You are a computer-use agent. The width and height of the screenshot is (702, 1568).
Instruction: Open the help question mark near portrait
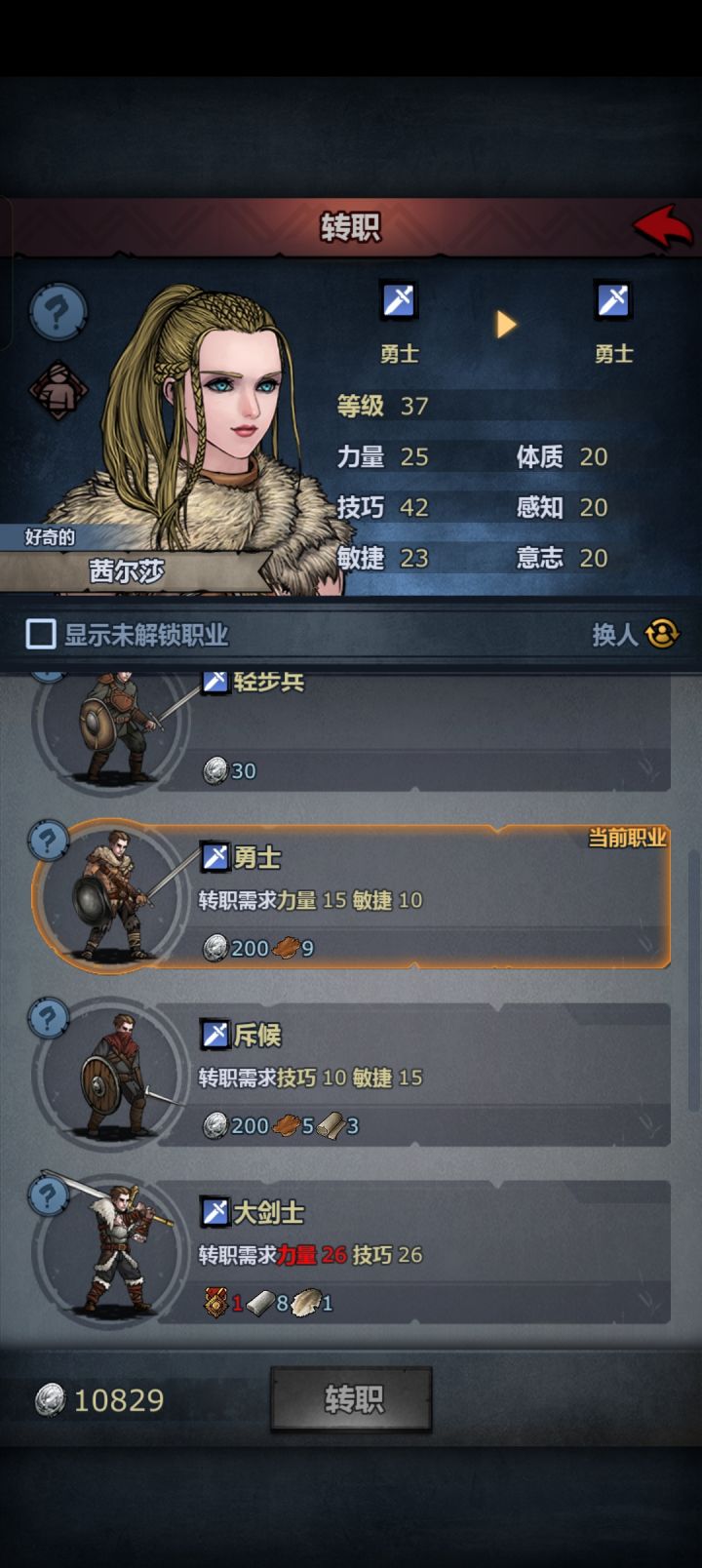[58, 312]
